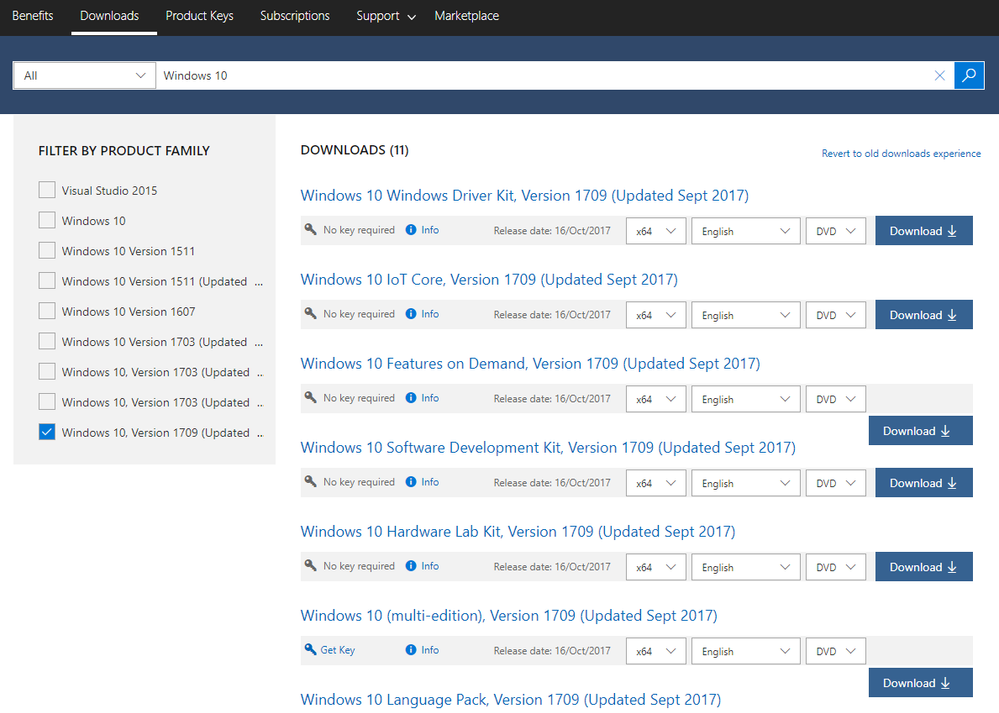999x713 pixels.
Task: Click the Get Key link for multi-edition
Action: 338,650
